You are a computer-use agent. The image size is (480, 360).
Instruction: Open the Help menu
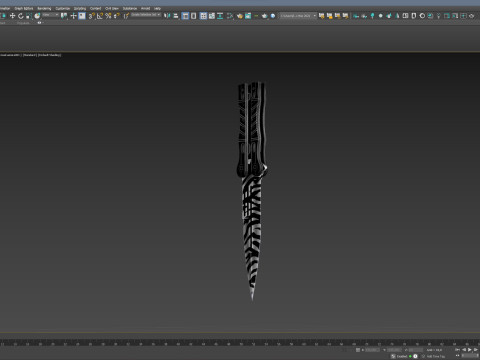[157, 8]
